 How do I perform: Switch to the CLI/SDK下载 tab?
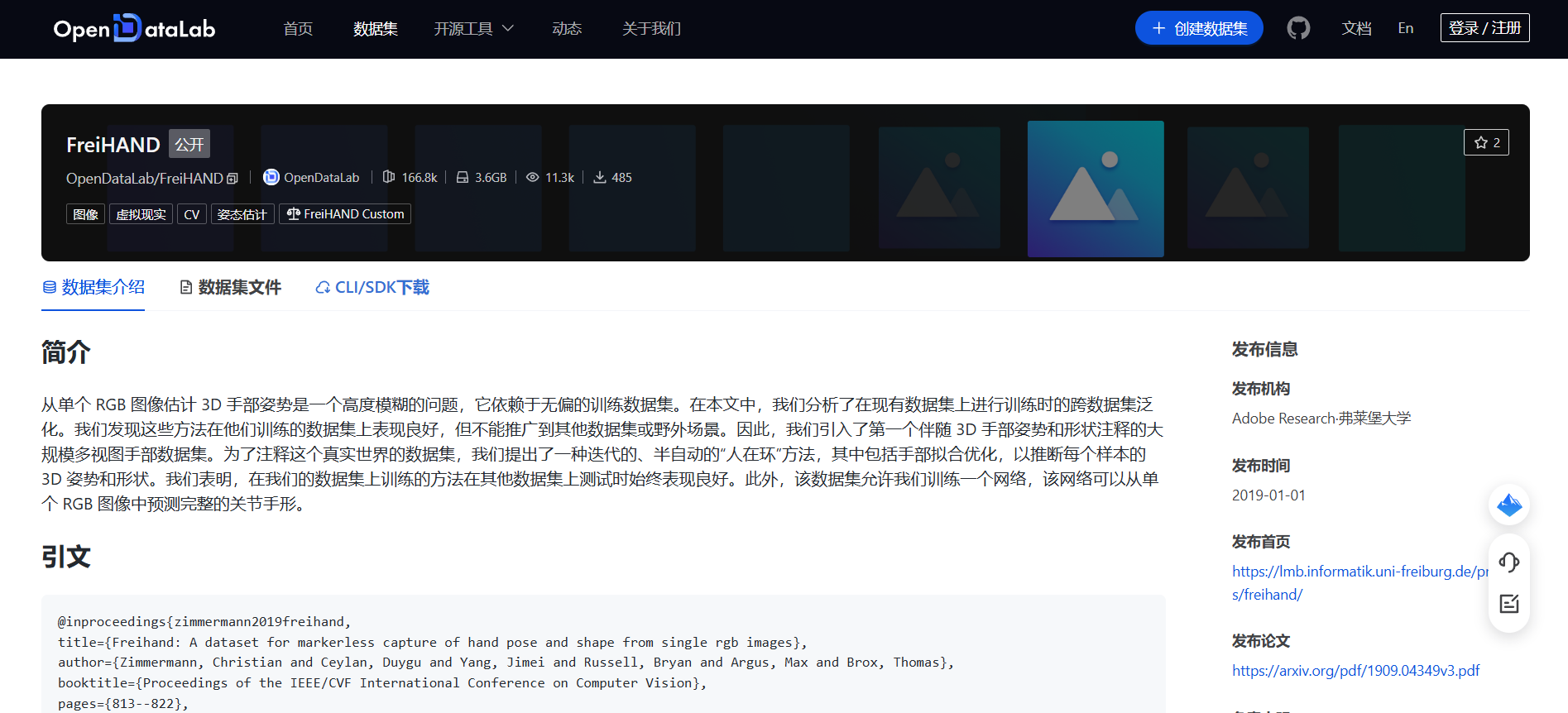pyautogui.click(x=372, y=287)
